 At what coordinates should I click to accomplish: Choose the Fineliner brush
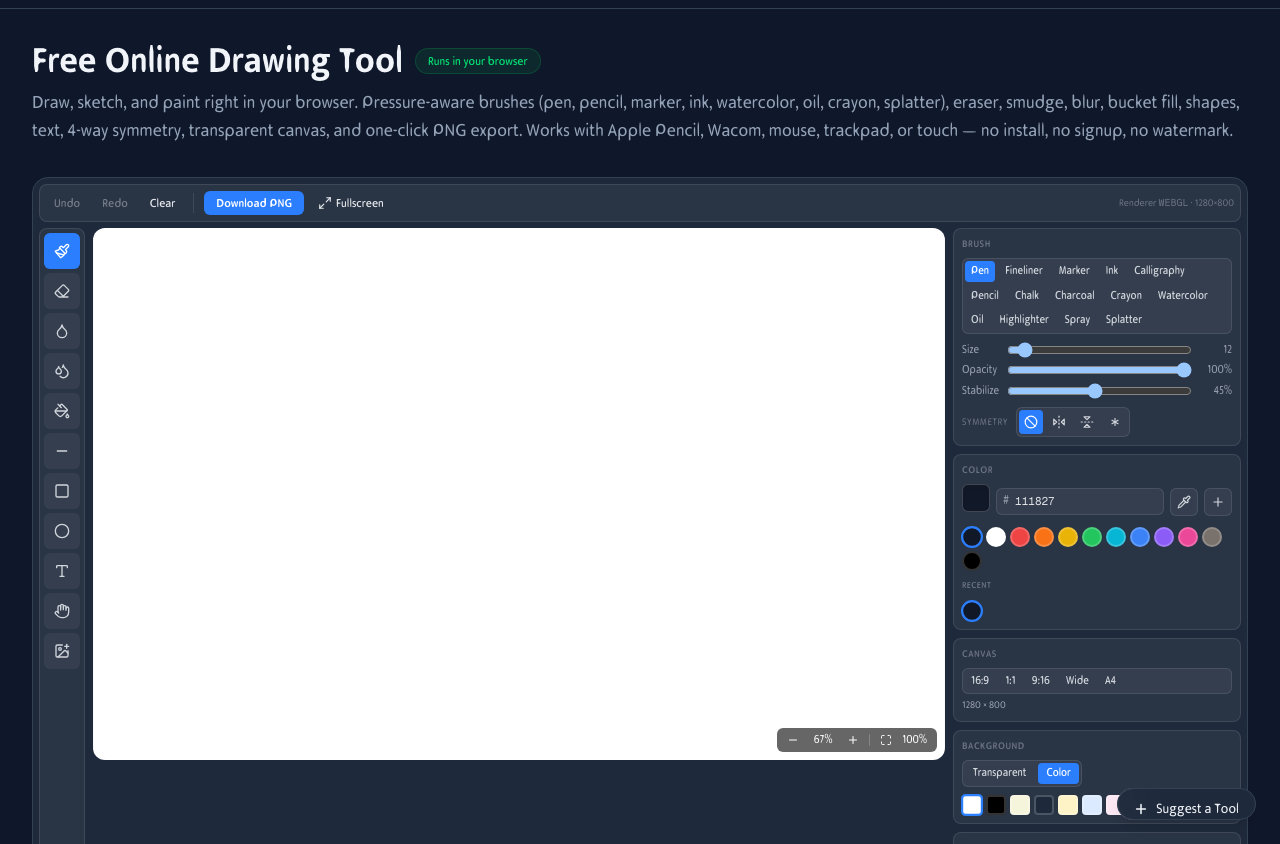tap(1024, 271)
